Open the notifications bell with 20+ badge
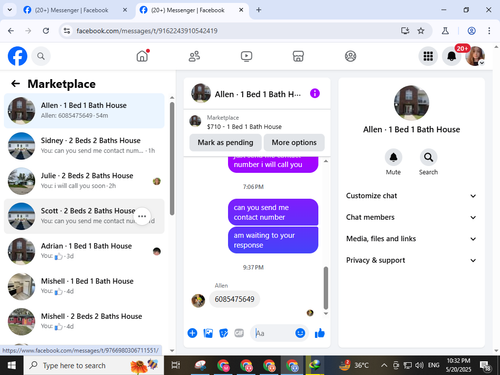Image resolution: width=500 pixels, height=375 pixels. (x=452, y=56)
